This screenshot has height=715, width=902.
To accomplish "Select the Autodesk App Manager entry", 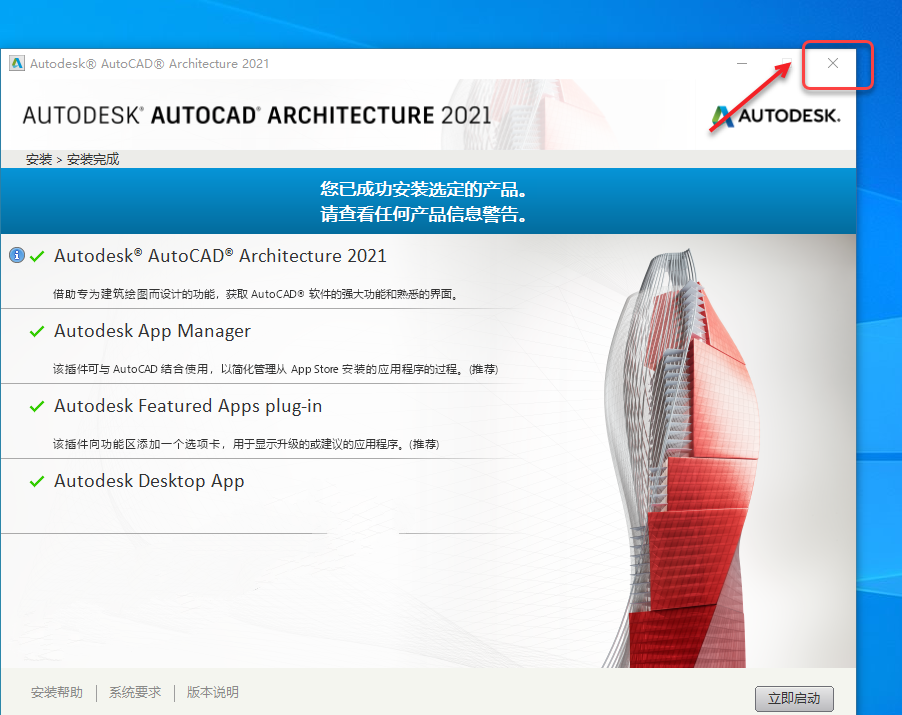I will 152,331.
